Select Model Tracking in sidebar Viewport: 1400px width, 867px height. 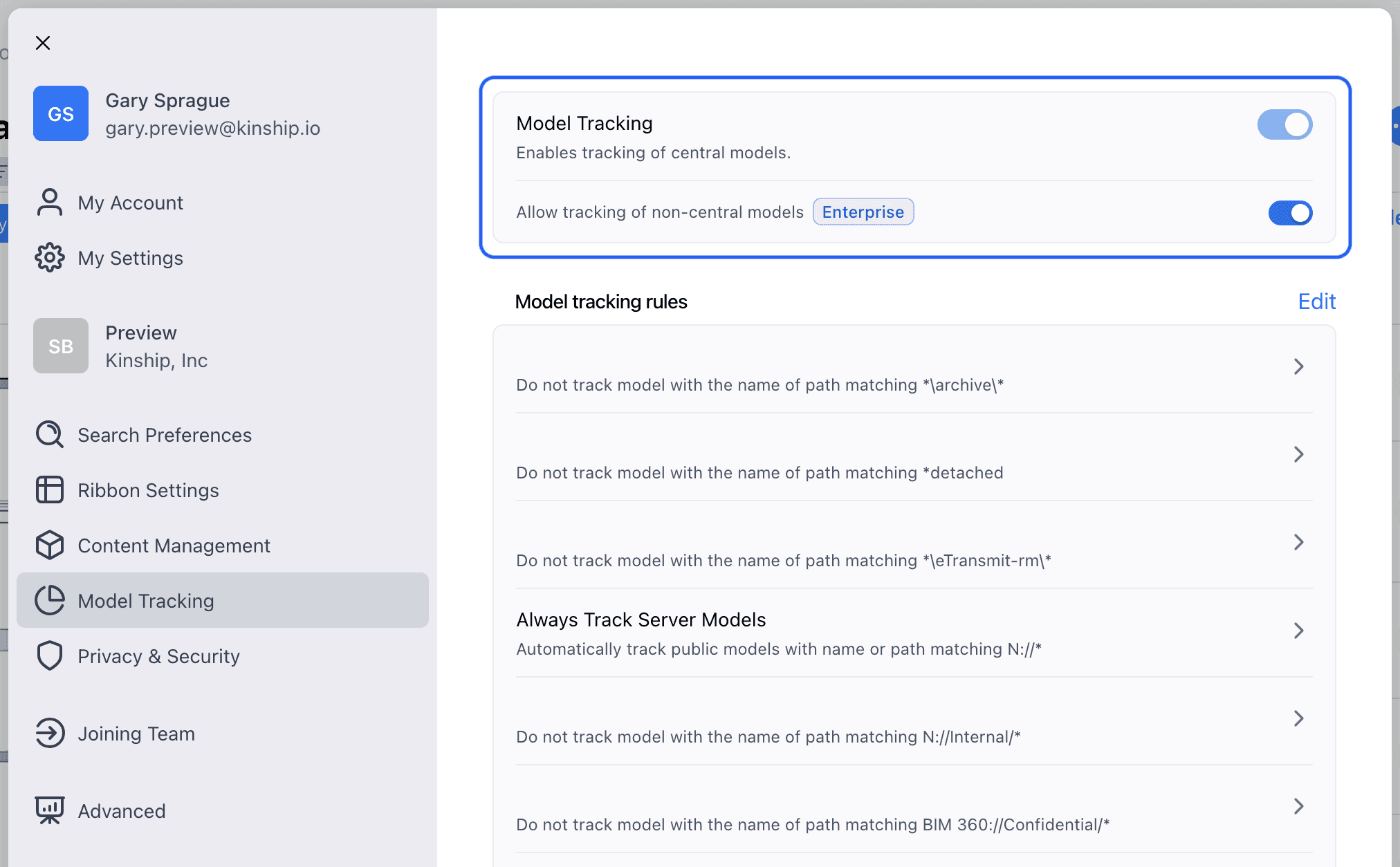click(x=145, y=601)
